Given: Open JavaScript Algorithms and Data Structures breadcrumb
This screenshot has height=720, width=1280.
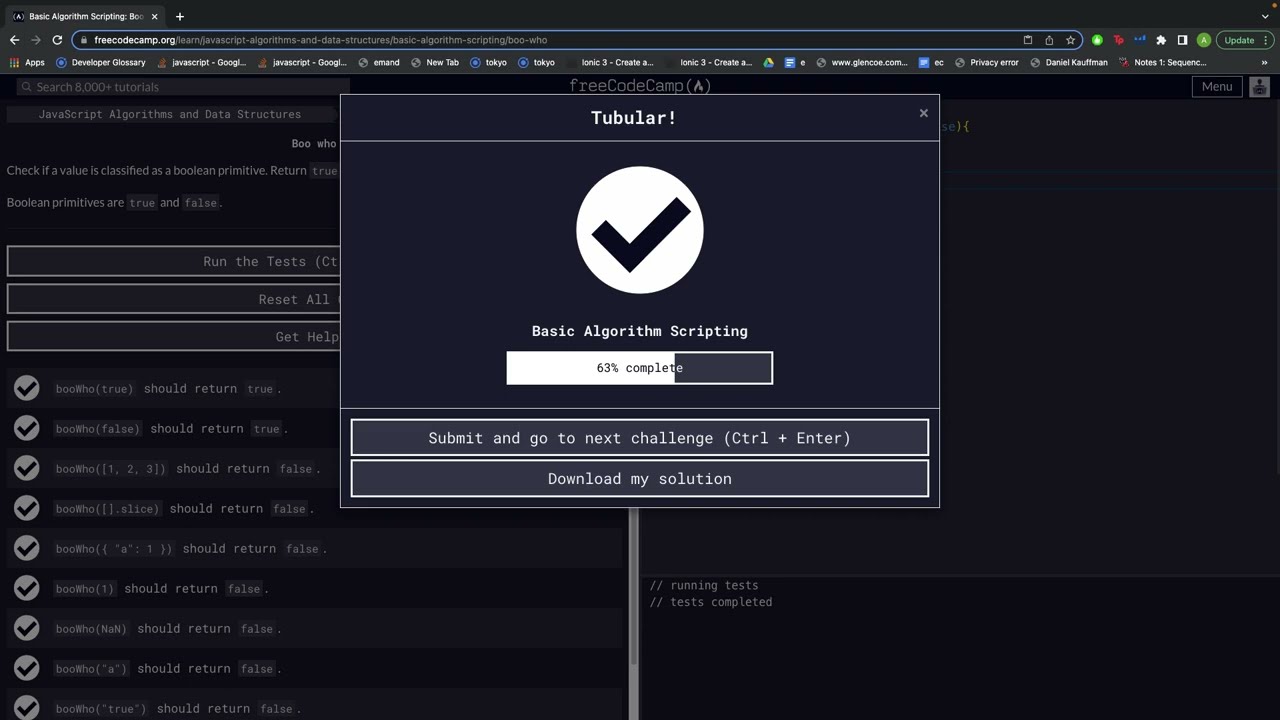Looking at the screenshot, I should [x=170, y=114].
